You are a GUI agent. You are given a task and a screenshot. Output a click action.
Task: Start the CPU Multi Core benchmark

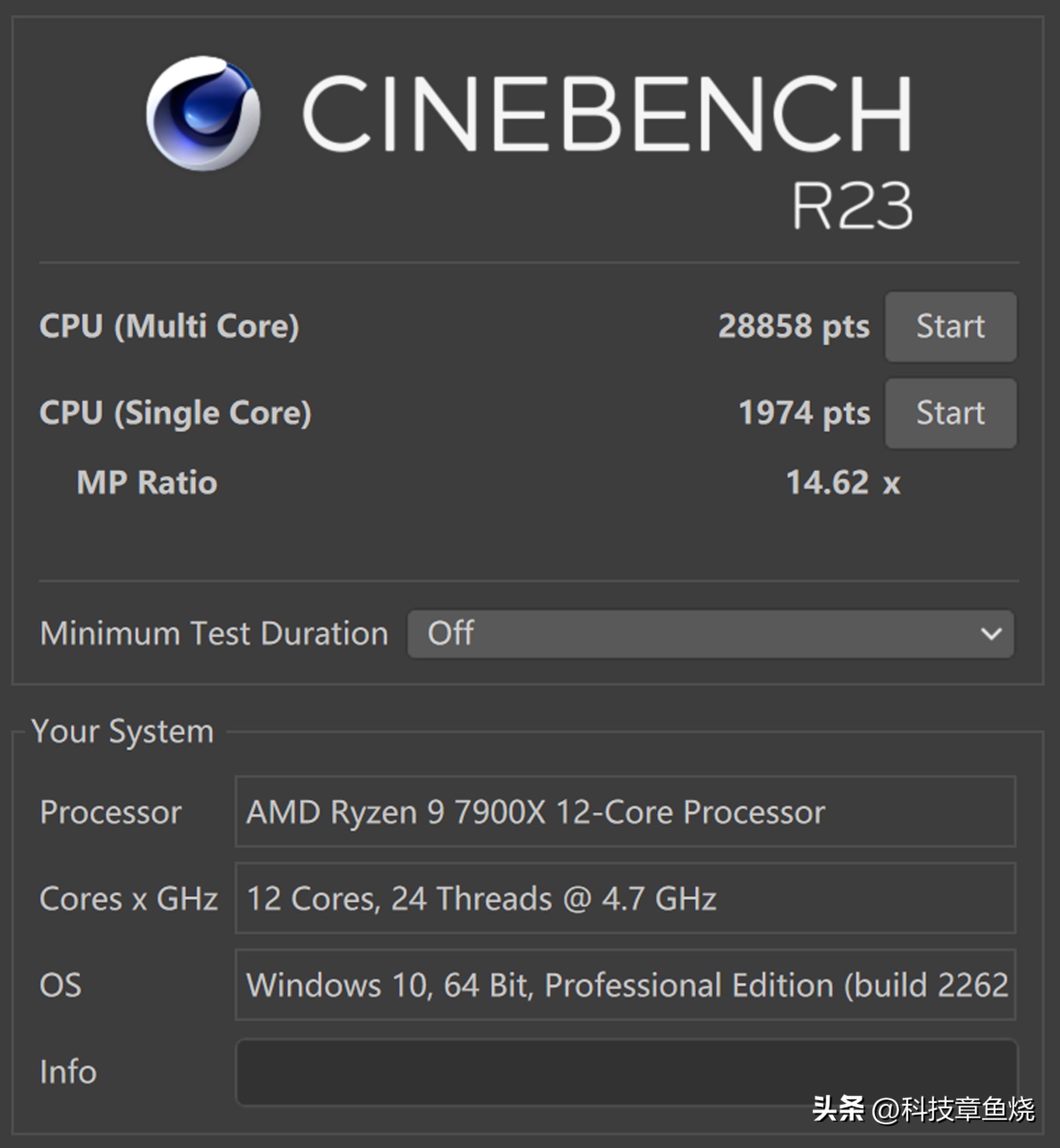[x=949, y=327]
